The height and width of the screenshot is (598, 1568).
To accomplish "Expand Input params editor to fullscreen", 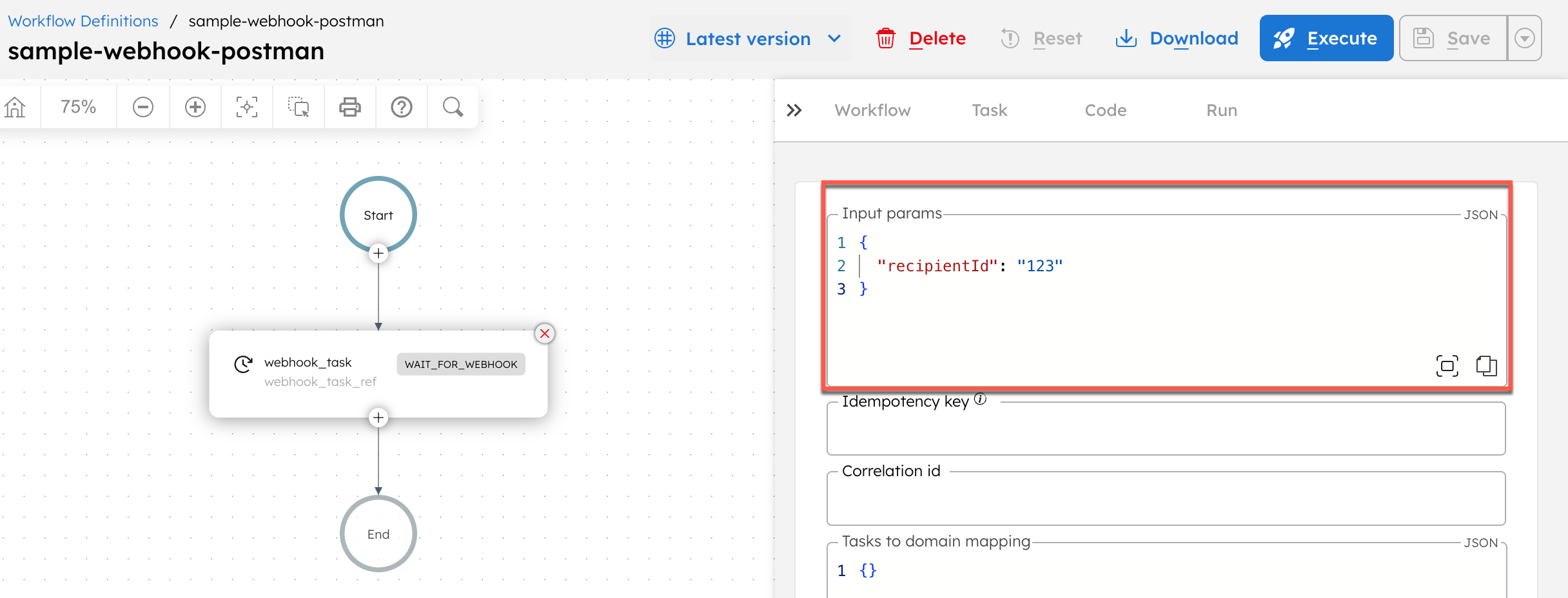I will click(1447, 366).
